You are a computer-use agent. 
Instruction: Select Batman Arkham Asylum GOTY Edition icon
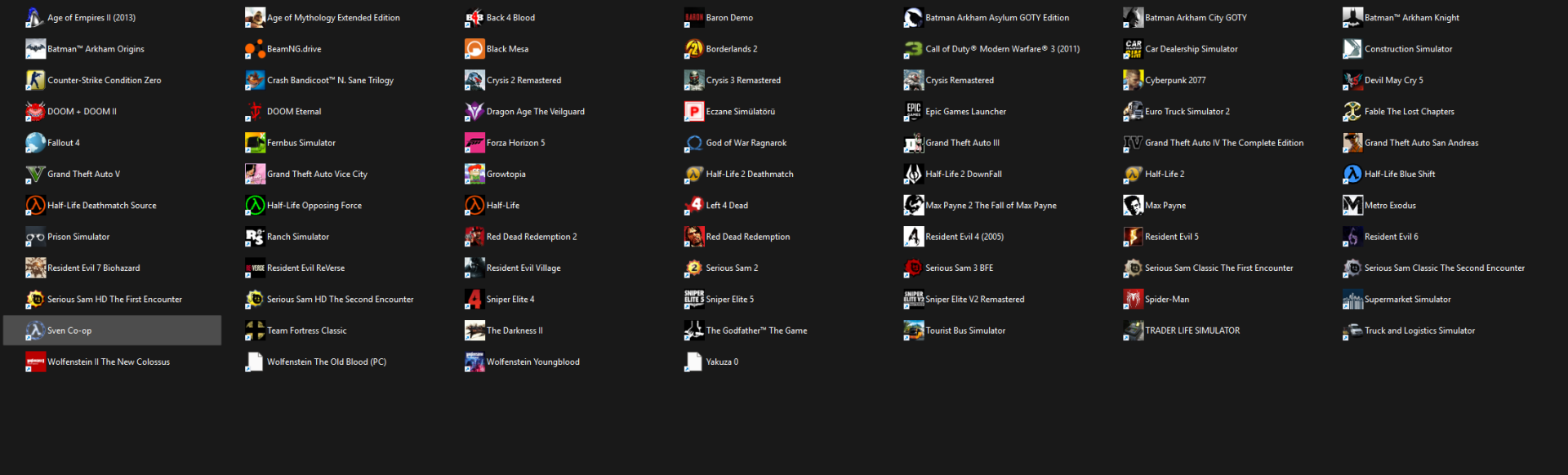pos(914,17)
